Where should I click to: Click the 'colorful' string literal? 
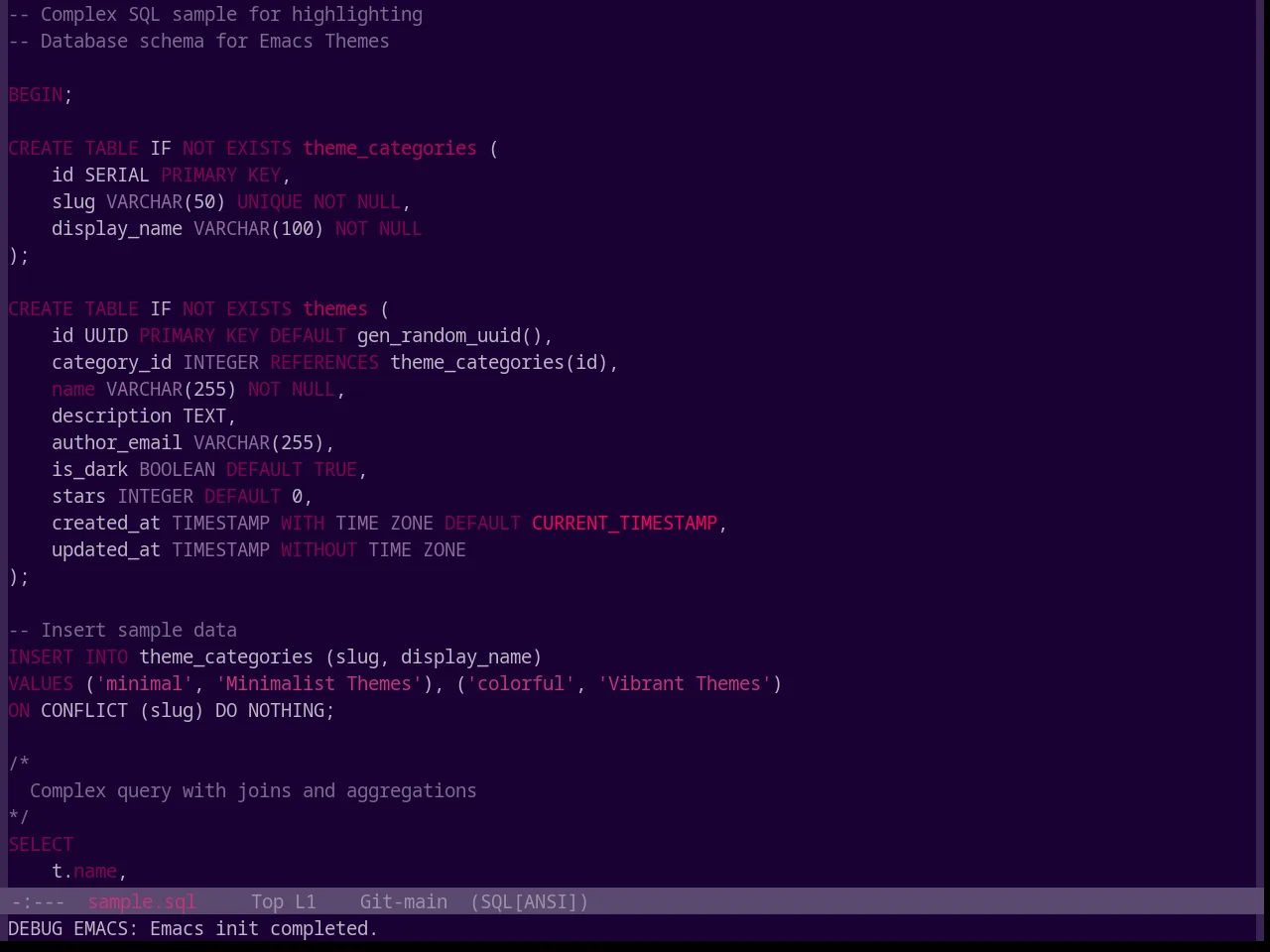tap(521, 684)
